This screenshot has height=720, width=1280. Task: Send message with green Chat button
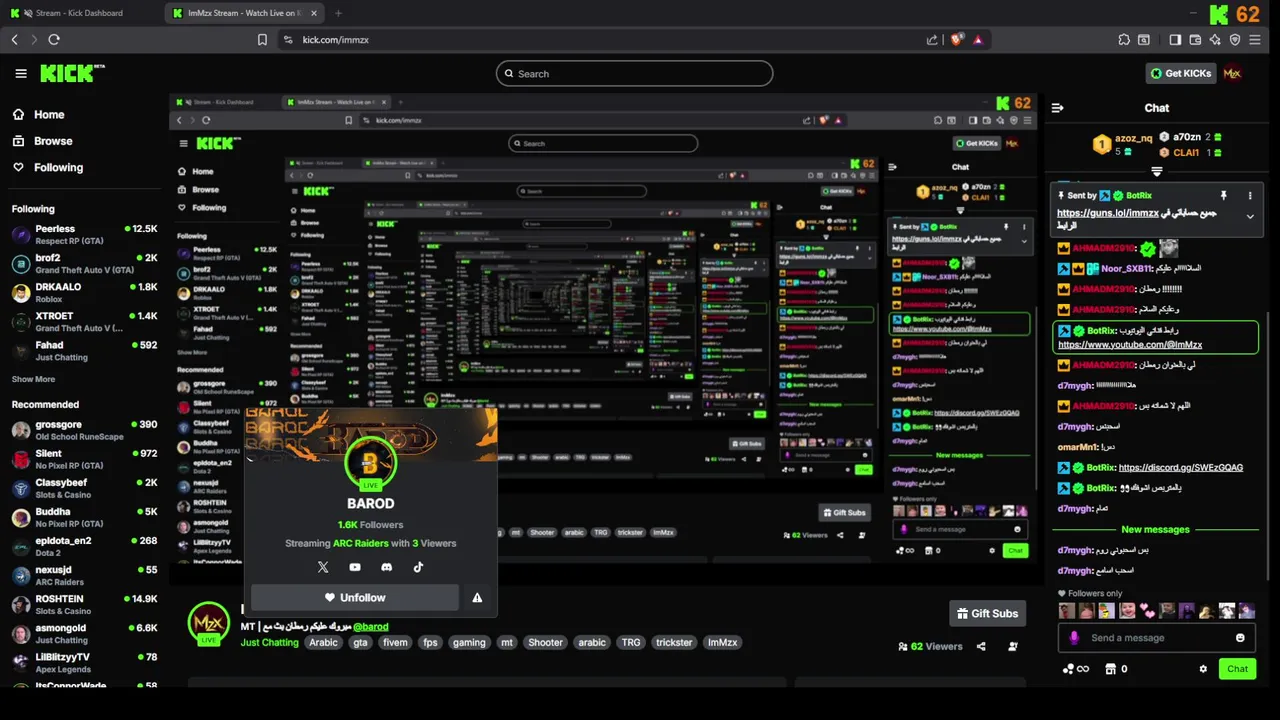click(1237, 669)
